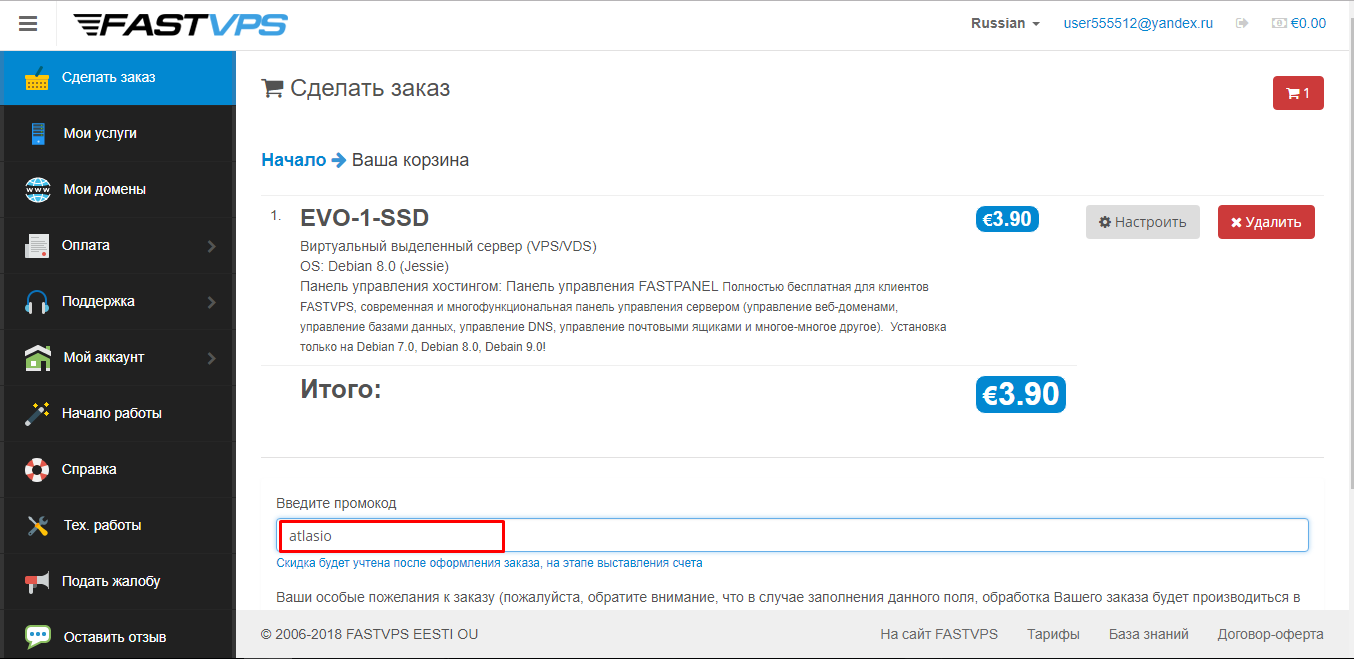The image size is (1354, 659).
Task: Open Оставить отзыв menu item
Action: coord(114,637)
